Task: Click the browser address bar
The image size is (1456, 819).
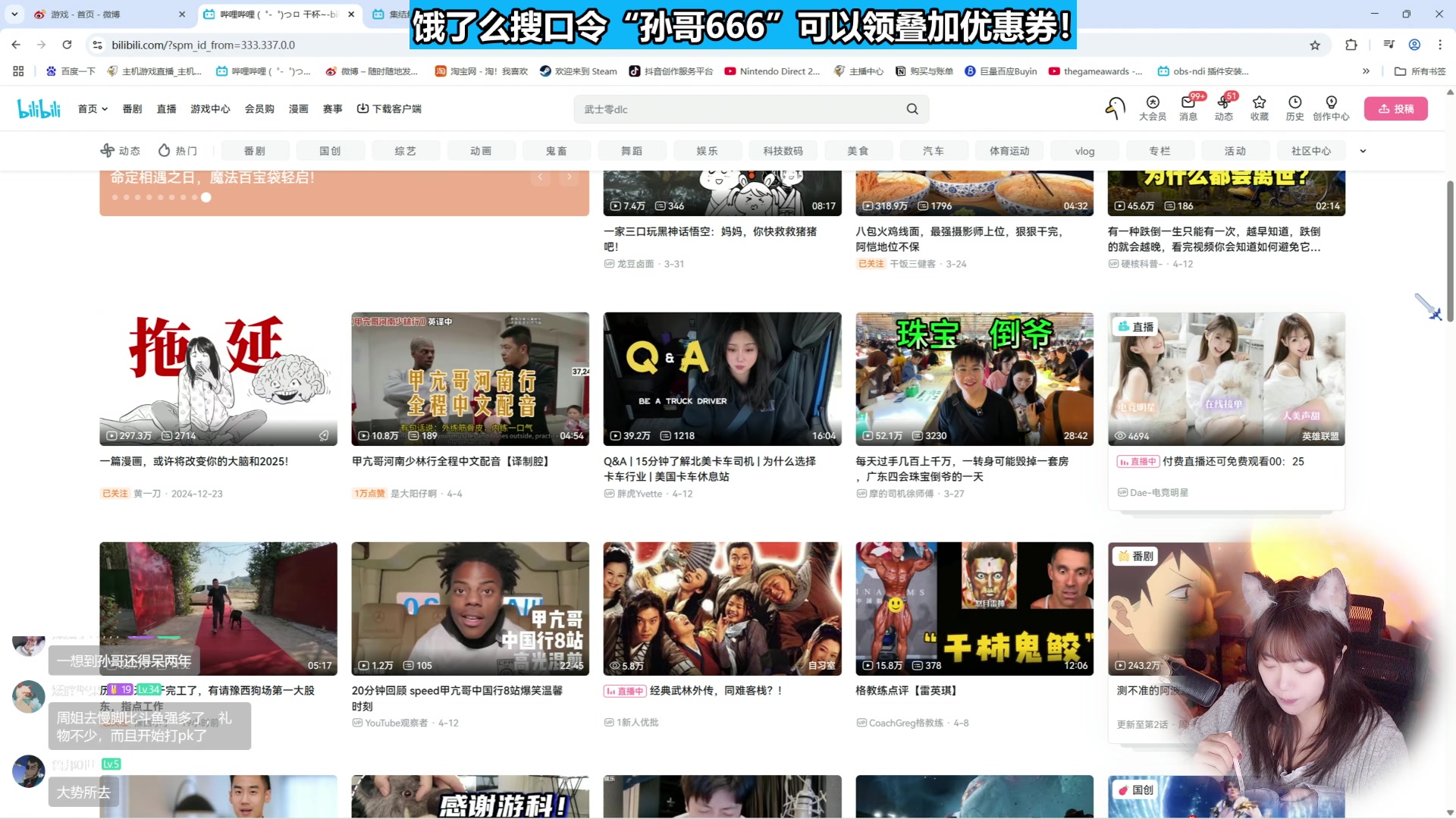Action: pyautogui.click(x=698, y=45)
